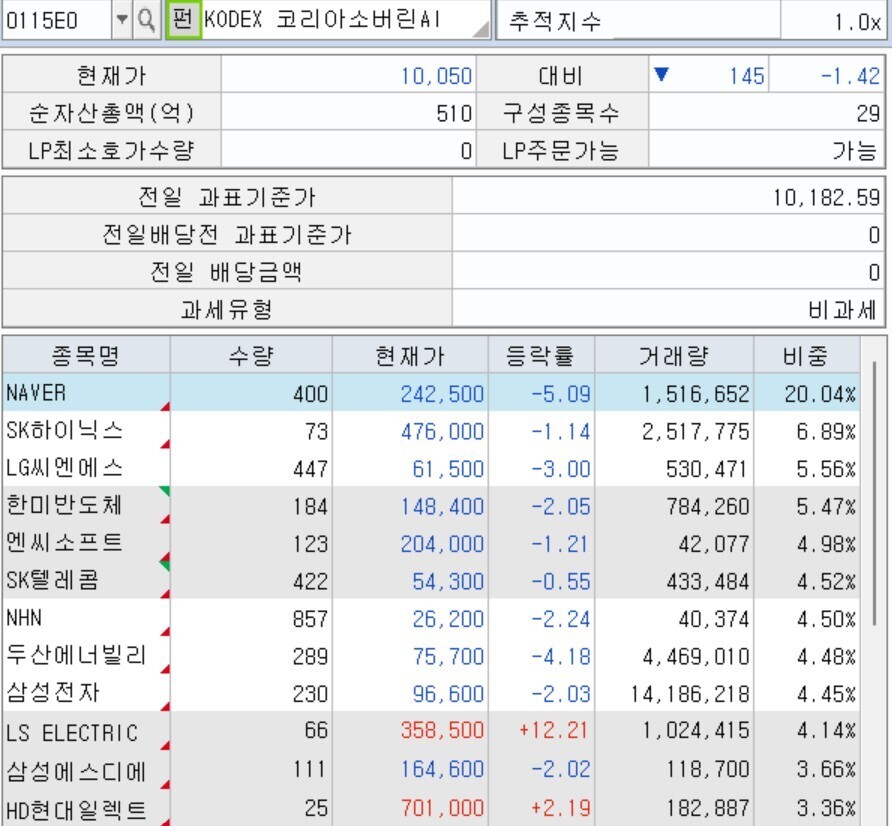Click the green-bordered 펀 fund badge
The height and width of the screenshot is (826, 892).
pyautogui.click(x=183, y=19)
